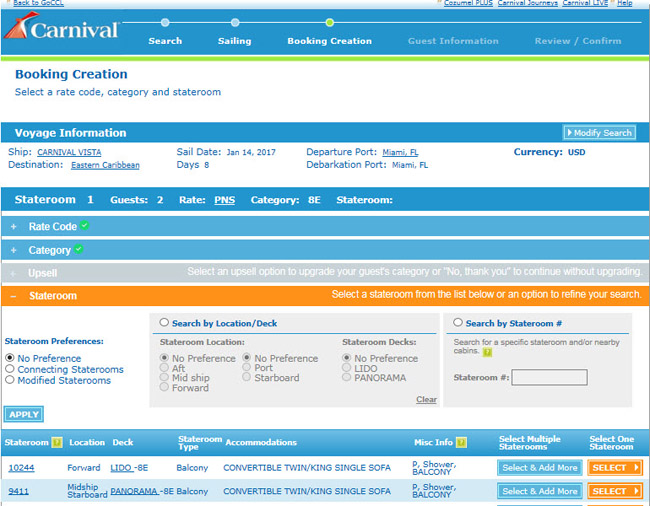Open CARNIVAL VISTA ship link

(69, 153)
